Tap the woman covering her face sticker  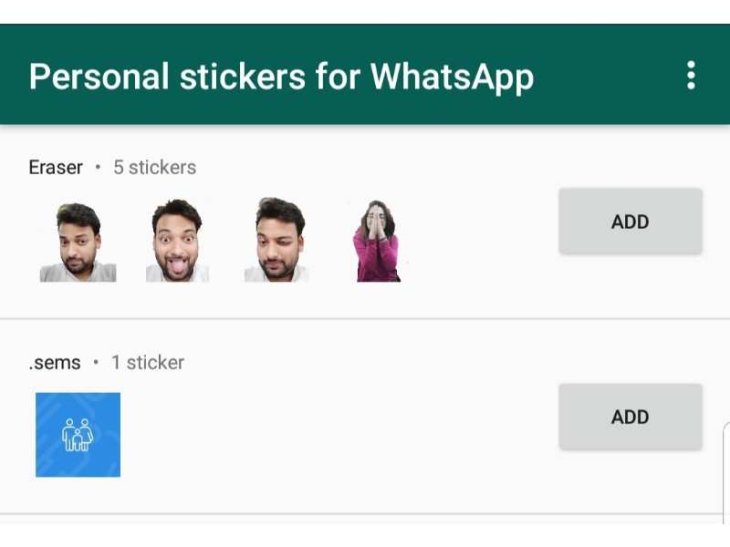(377, 241)
